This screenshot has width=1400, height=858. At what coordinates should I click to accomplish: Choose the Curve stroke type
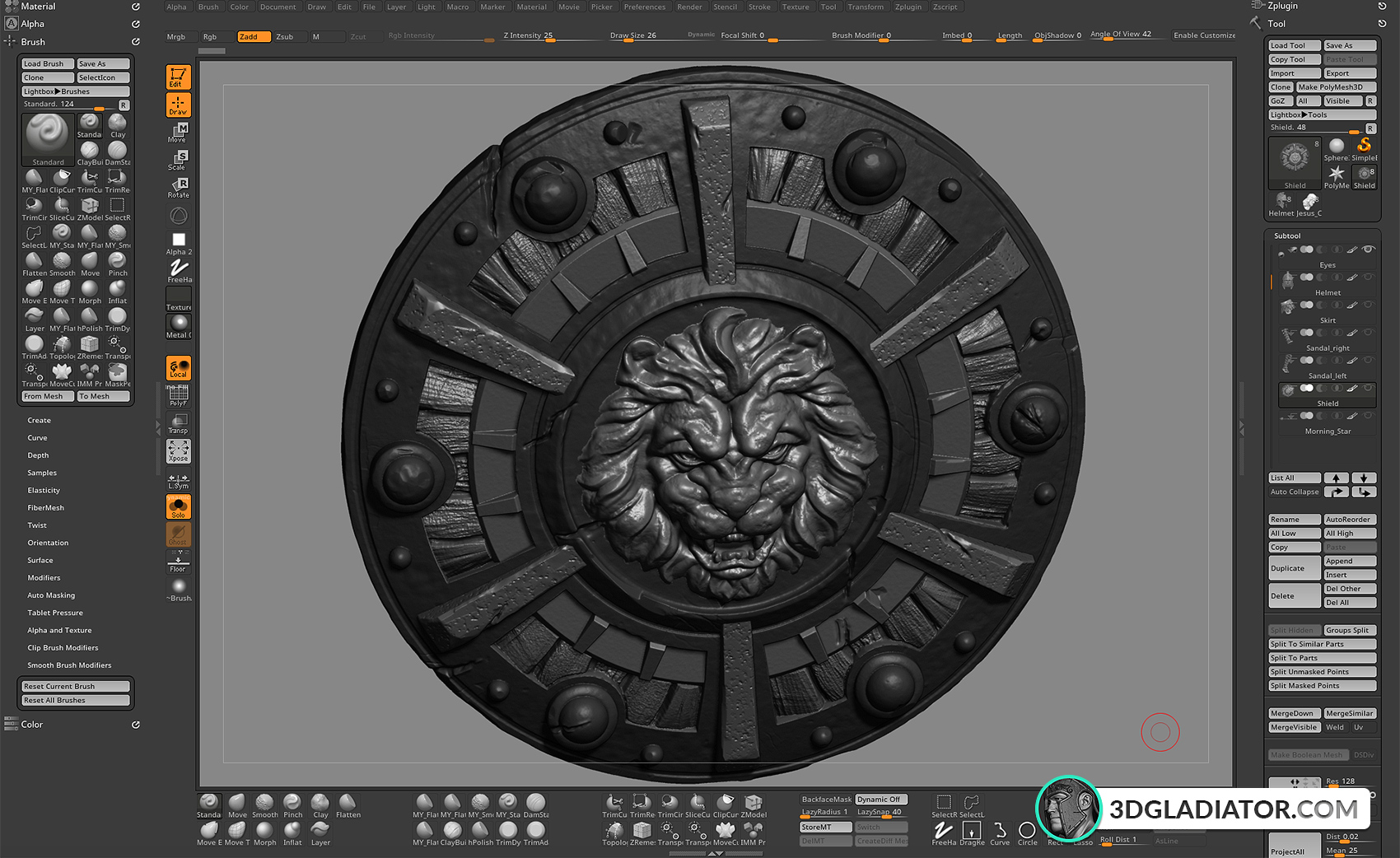1000,833
